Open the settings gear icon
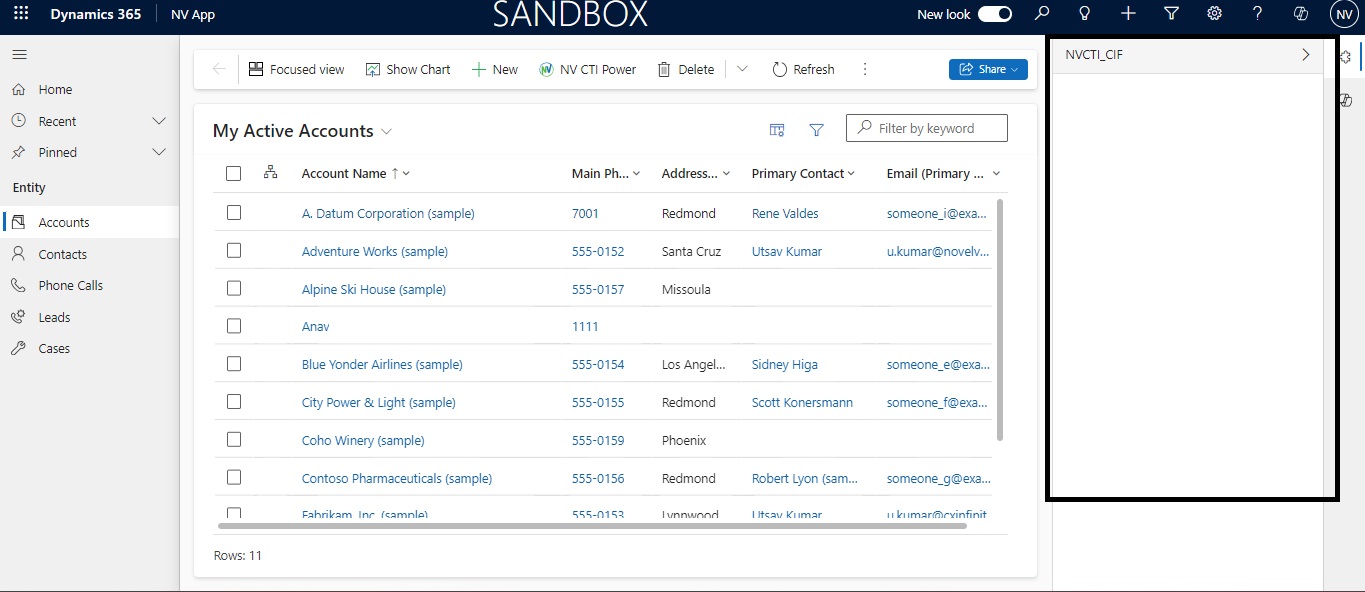Image resolution: width=1365 pixels, height=592 pixels. point(1214,14)
